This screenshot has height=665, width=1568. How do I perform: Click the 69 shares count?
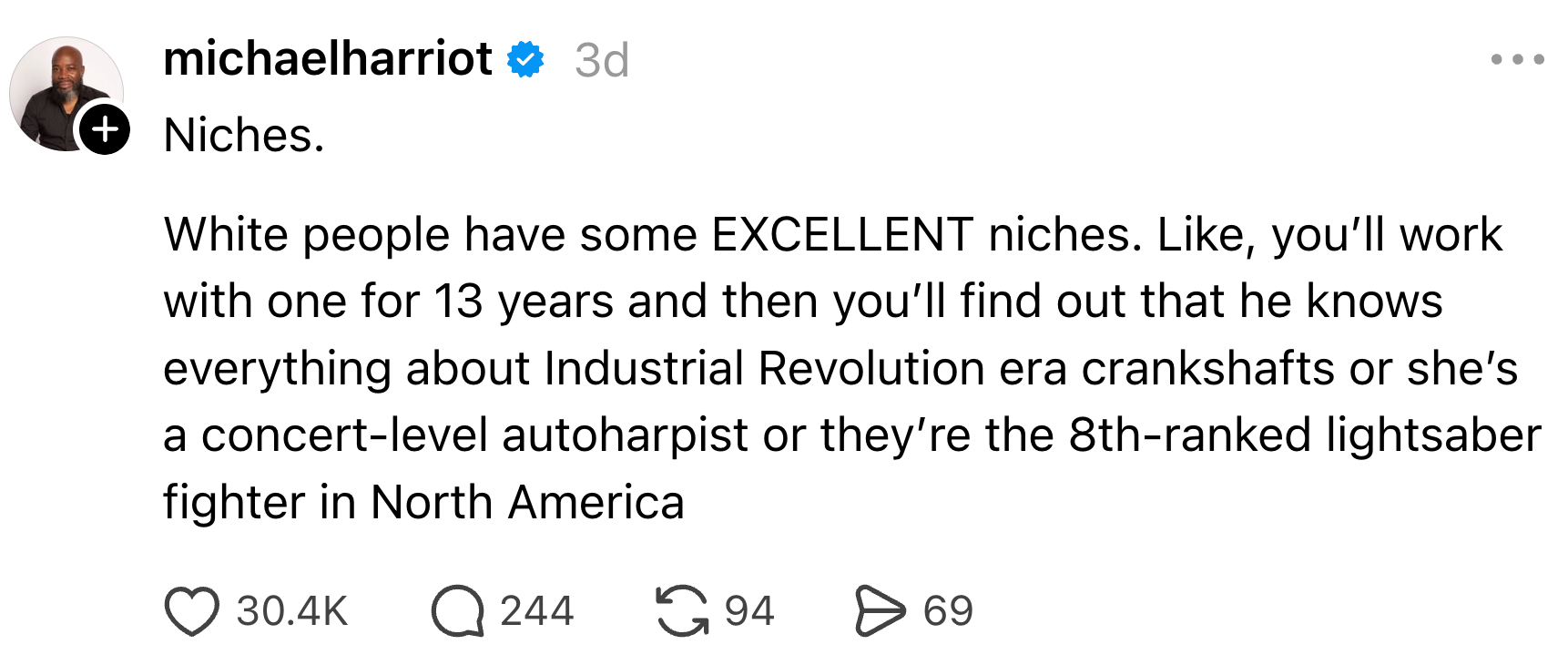(x=948, y=610)
